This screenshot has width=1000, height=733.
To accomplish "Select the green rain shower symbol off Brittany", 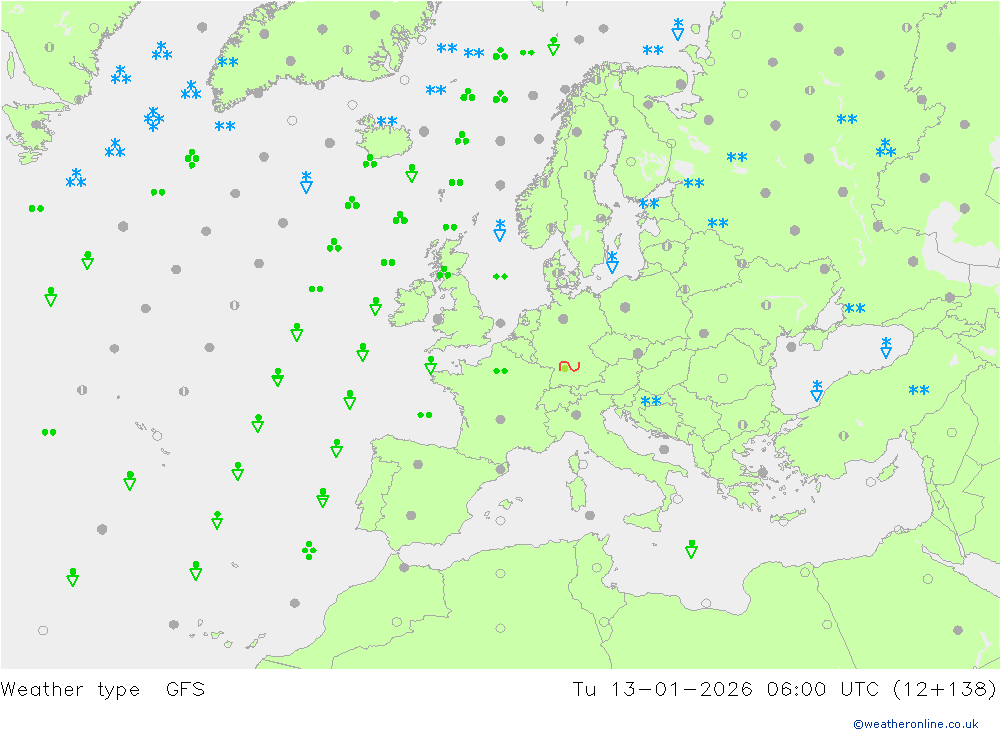I will tap(430, 365).
